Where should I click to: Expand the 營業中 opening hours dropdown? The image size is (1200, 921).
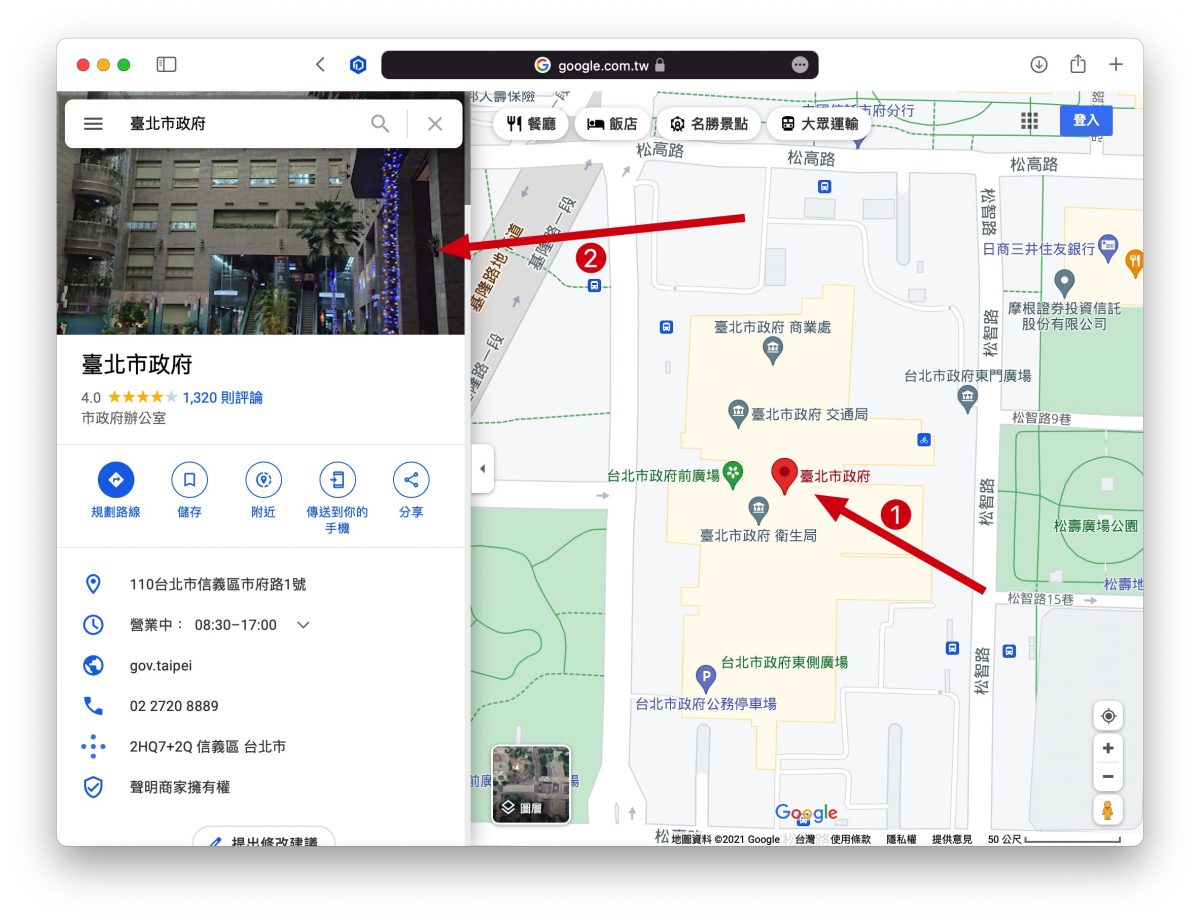[303, 625]
